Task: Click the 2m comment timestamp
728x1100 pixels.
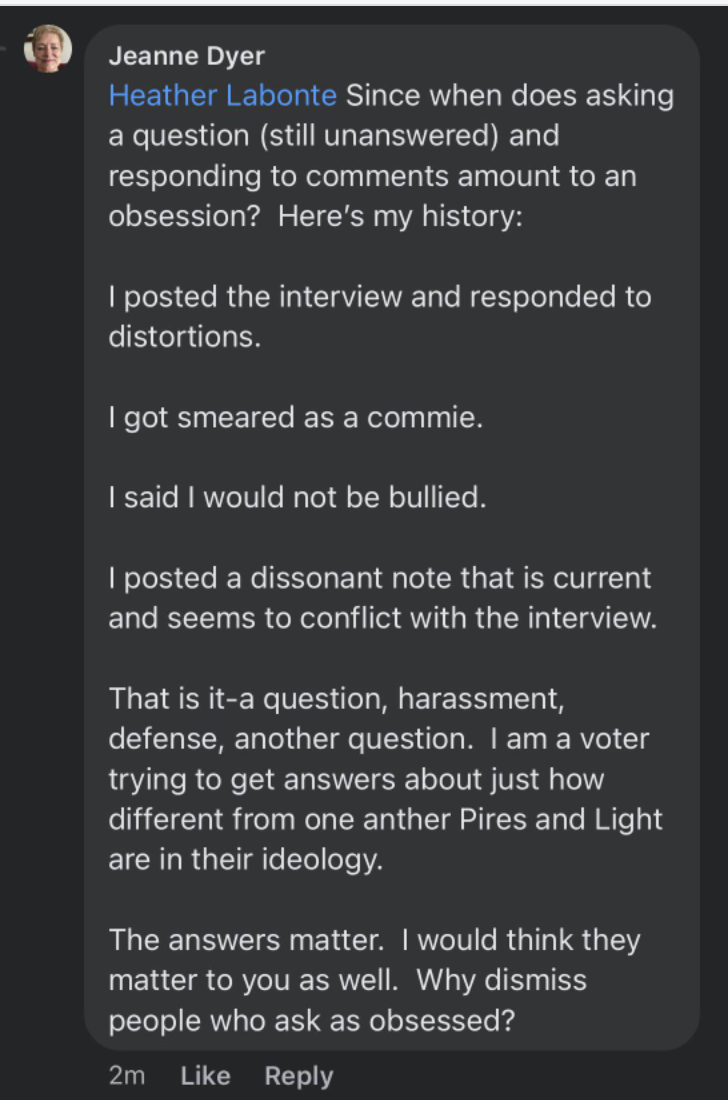Action: (x=126, y=1076)
